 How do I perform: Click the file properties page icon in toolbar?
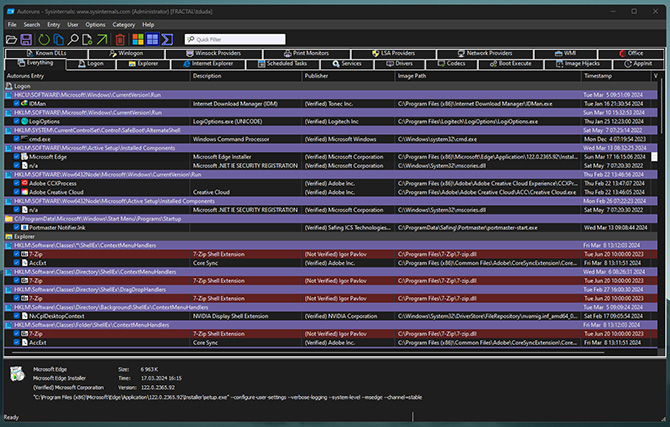coord(87,40)
